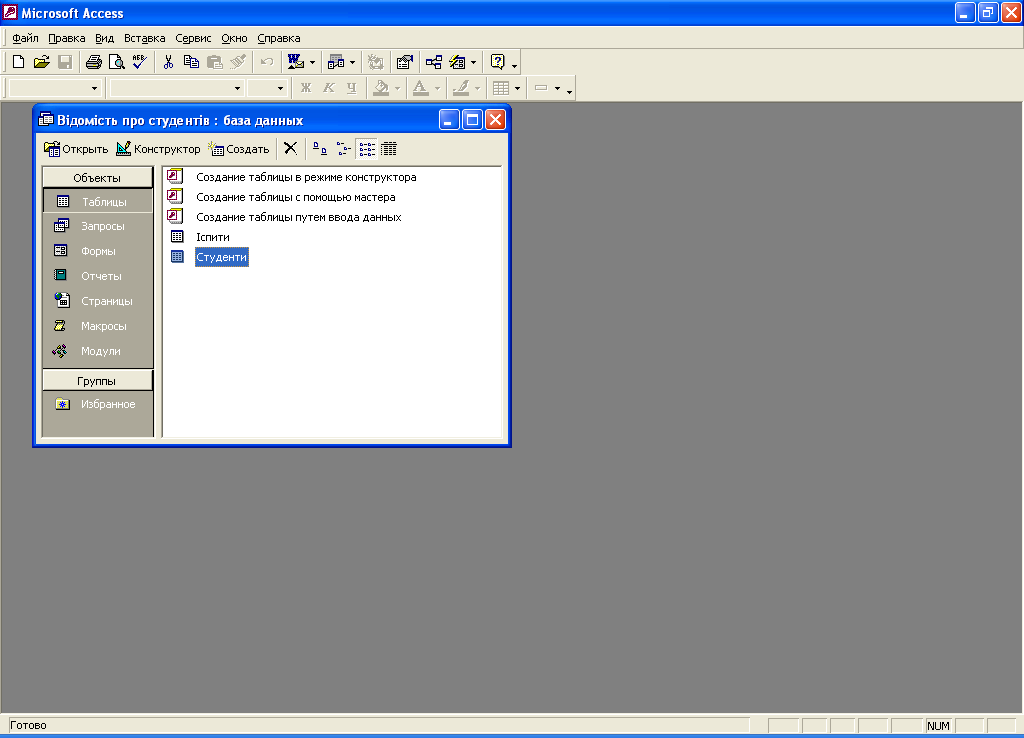Cut with the scissors icon
Screen dimensions: 1024x738
[168, 62]
